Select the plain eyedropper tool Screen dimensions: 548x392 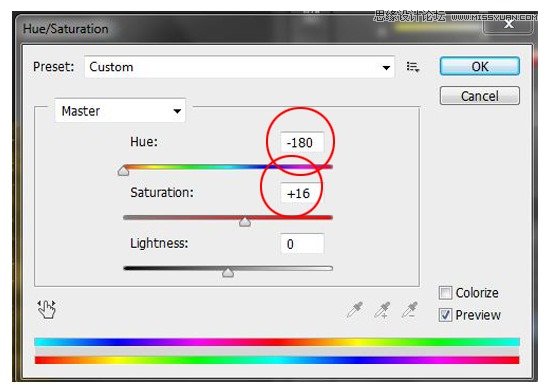click(x=354, y=310)
